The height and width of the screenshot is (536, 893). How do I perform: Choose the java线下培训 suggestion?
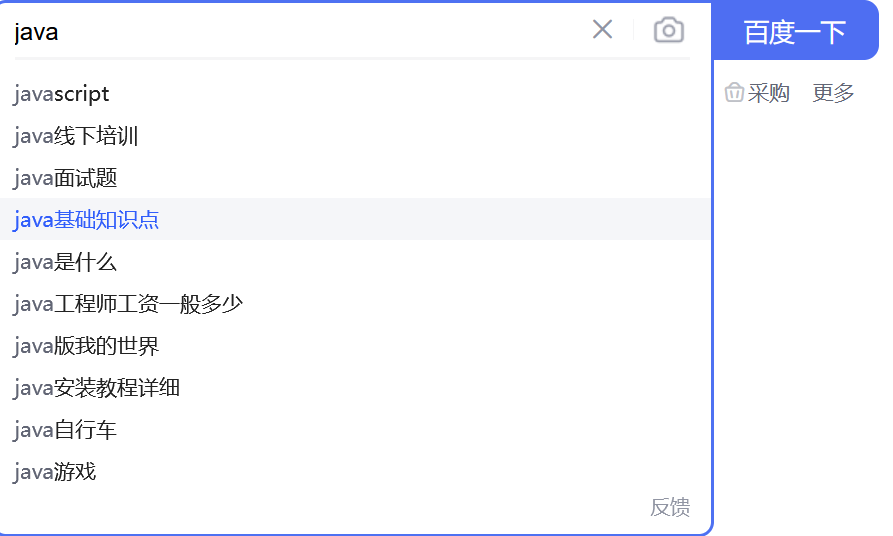[x=76, y=136]
